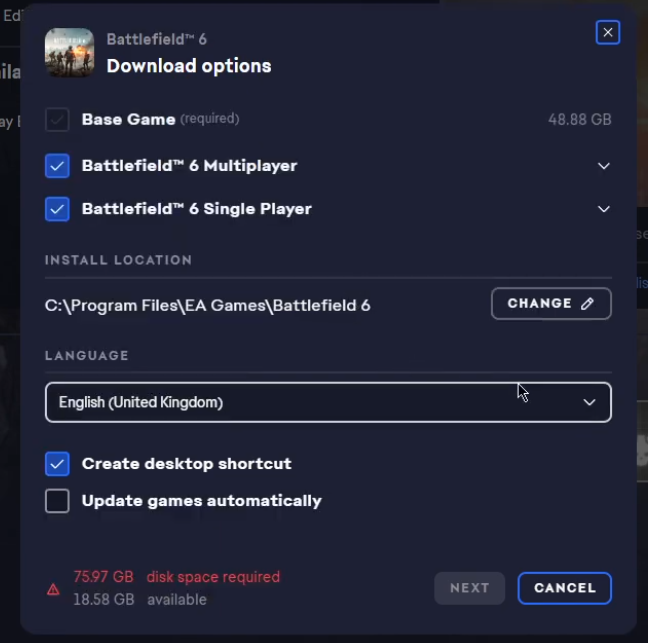Click the Download options heading
Screen dimensions: 648x643
click(x=188, y=66)
